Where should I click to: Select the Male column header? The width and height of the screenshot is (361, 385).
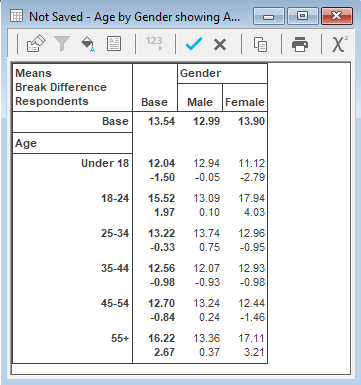tap(200, 102)
